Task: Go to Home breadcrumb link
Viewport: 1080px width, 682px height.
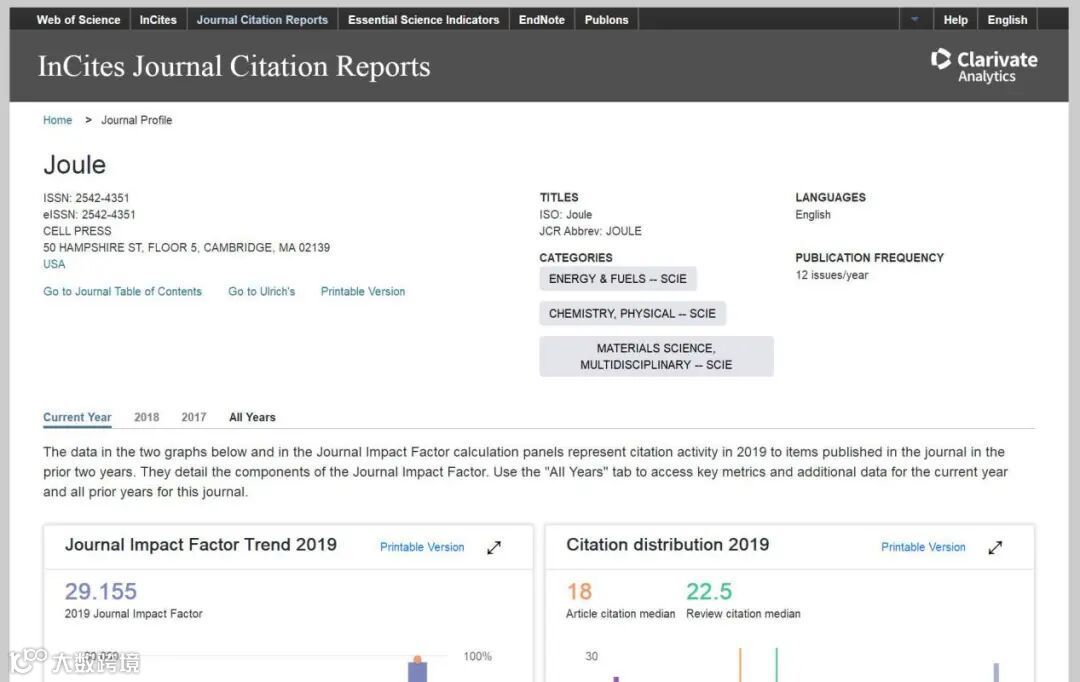Action: pyautogui.click(x=57, y=120)
